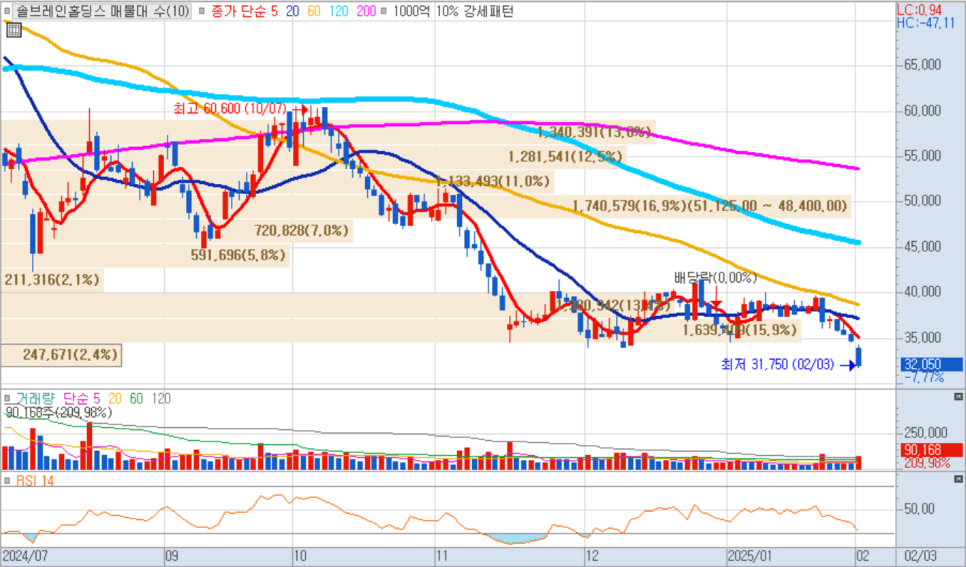Click the 09 month axis label

pos(172,556)
